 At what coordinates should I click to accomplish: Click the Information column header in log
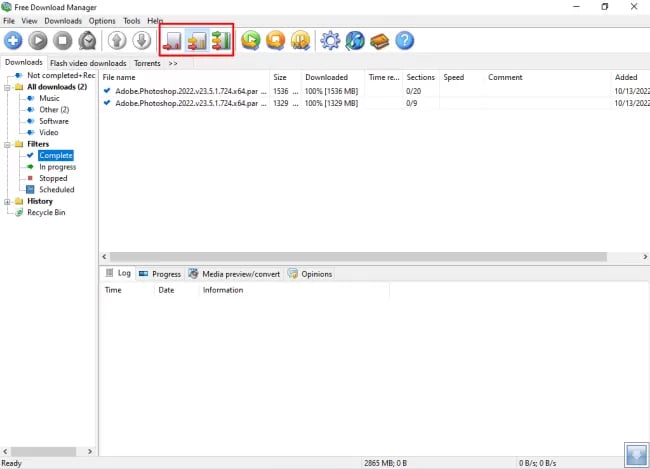[x=293, y=290]
